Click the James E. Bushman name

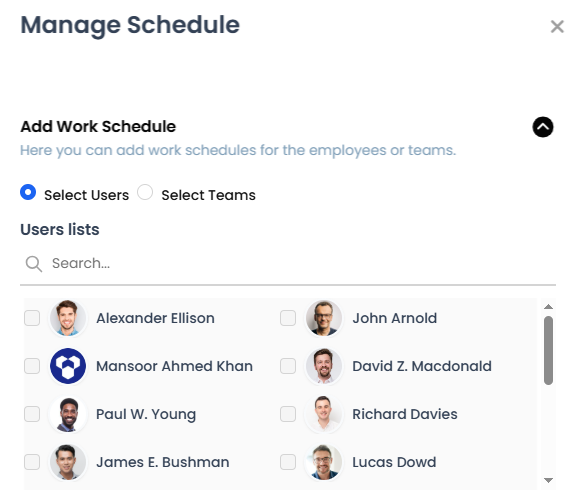pos(163,462)
